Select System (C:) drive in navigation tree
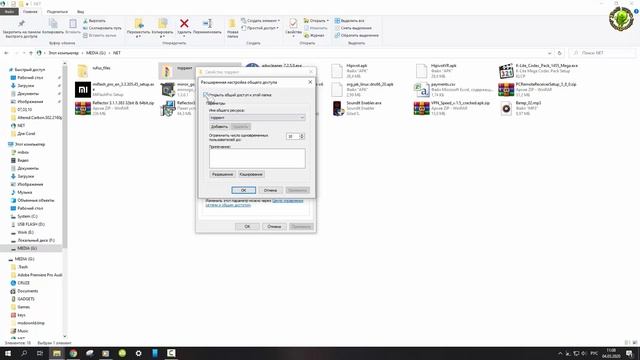640x360 pixels. (x=27, y=216)
